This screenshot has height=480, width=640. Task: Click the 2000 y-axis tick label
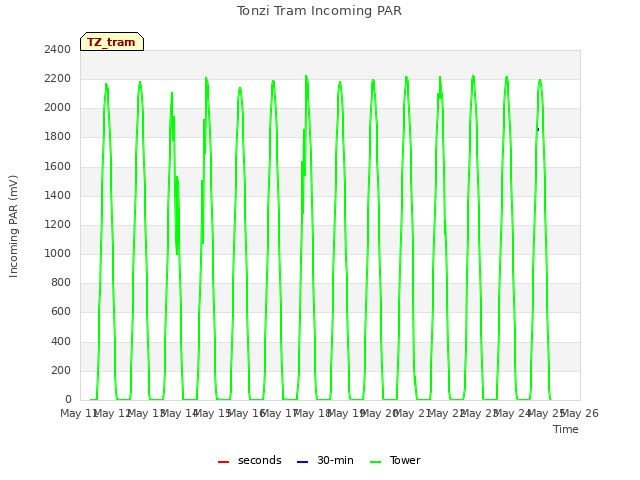(x=58, y=107)
